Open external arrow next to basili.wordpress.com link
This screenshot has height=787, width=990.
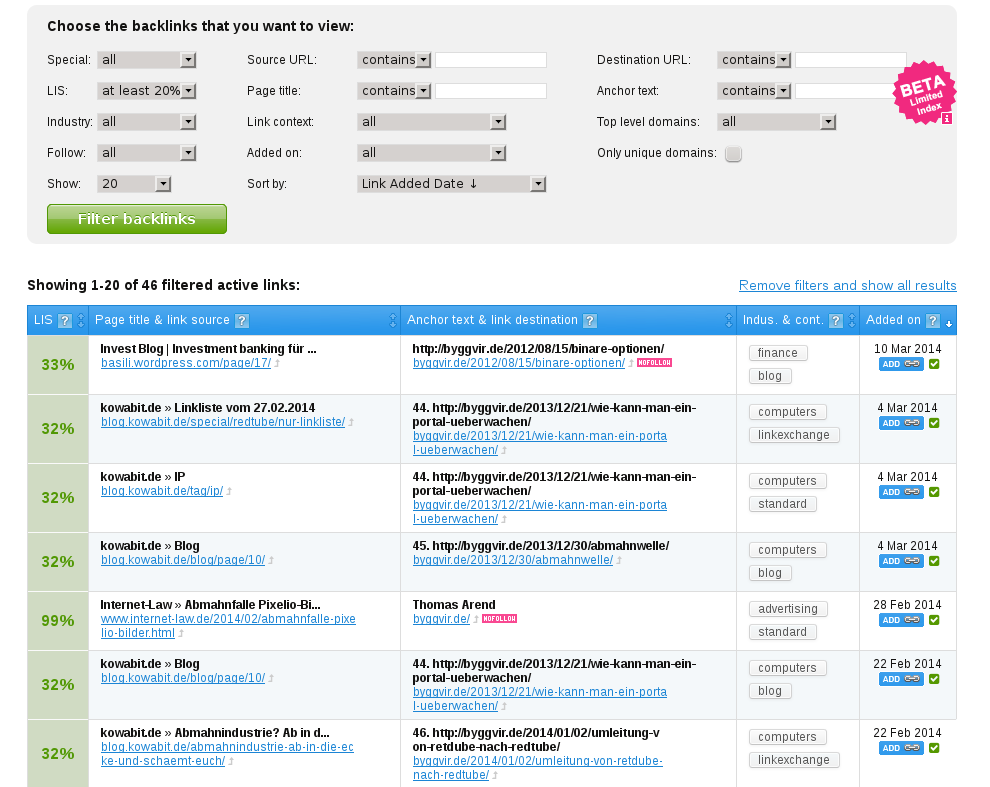pyautogui.click(x=277, y=364)
